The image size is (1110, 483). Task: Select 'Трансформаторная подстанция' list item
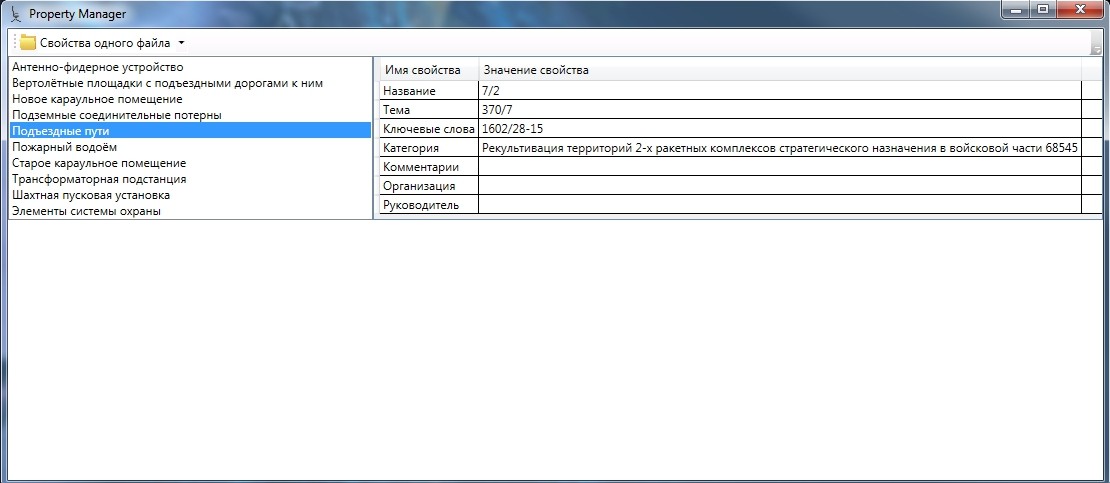point(190,179)
